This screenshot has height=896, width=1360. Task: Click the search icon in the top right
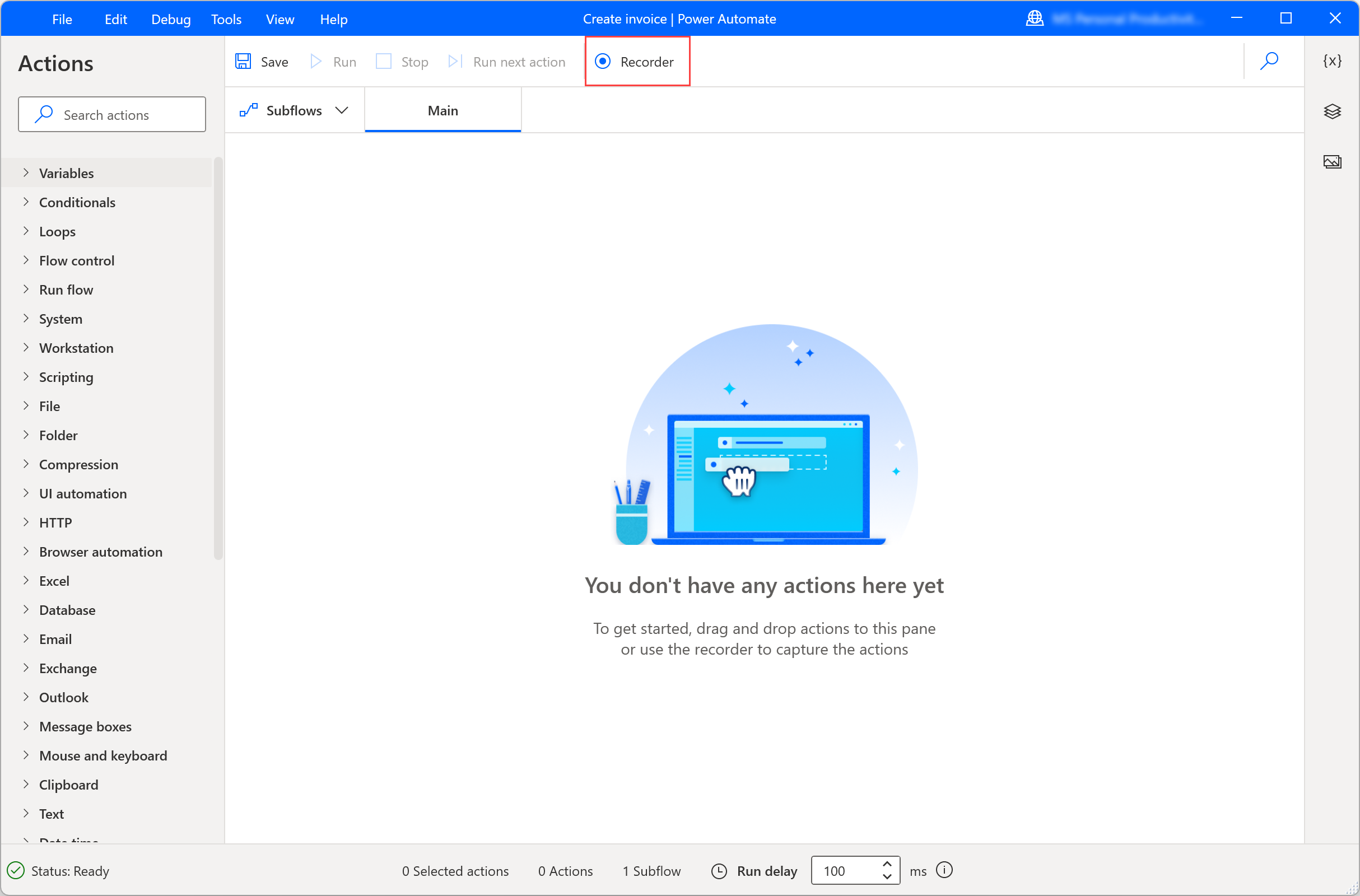click(1269, 61)
